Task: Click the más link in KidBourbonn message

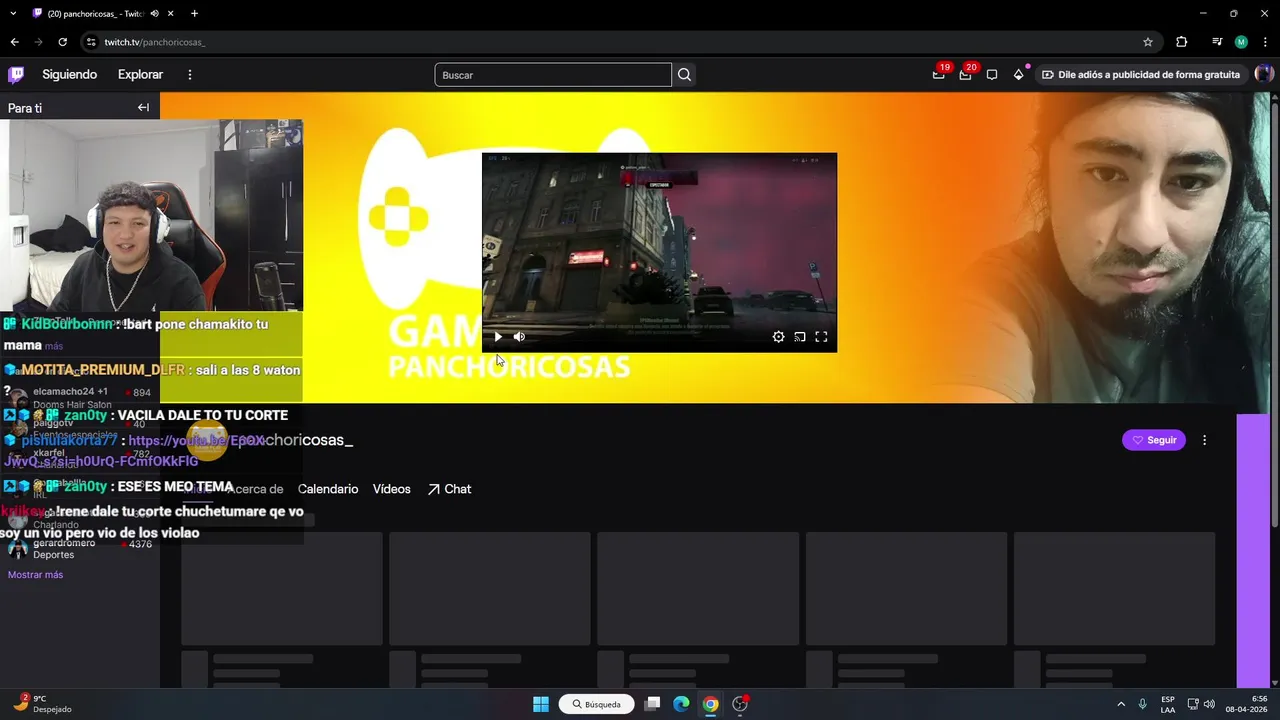Action: coord(54,346)
